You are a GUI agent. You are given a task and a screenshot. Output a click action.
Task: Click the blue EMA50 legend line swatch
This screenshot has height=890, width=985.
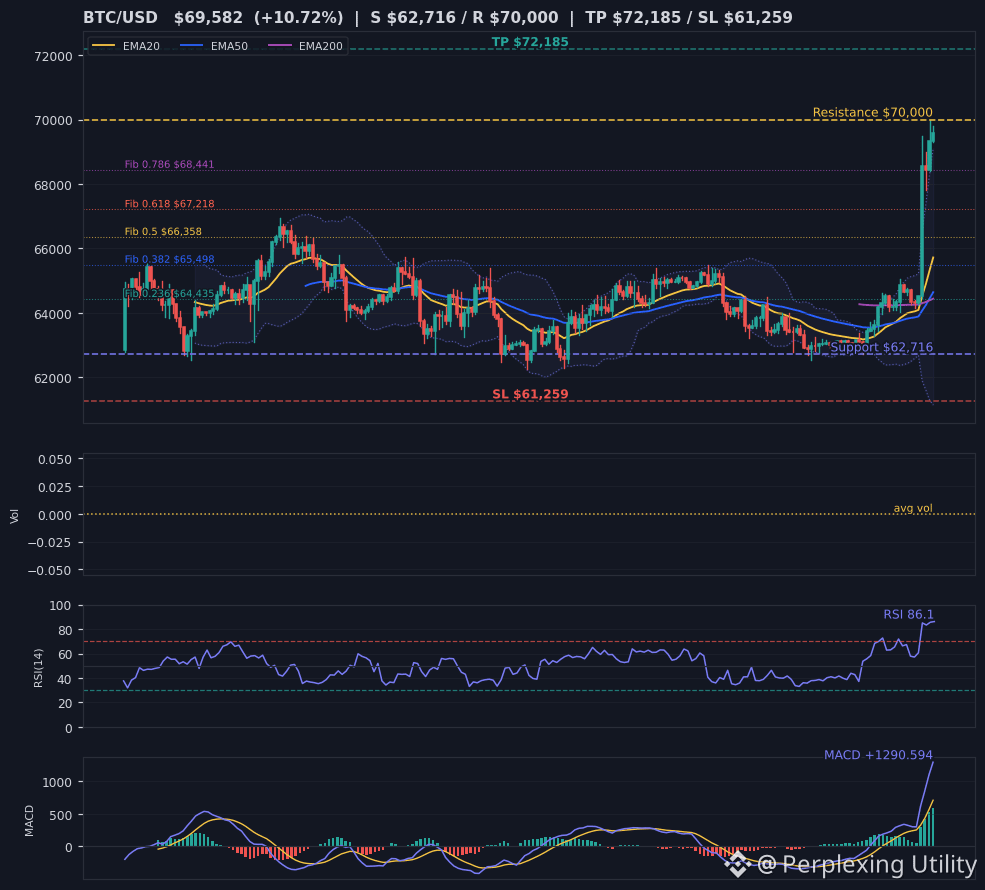[192, 46]
